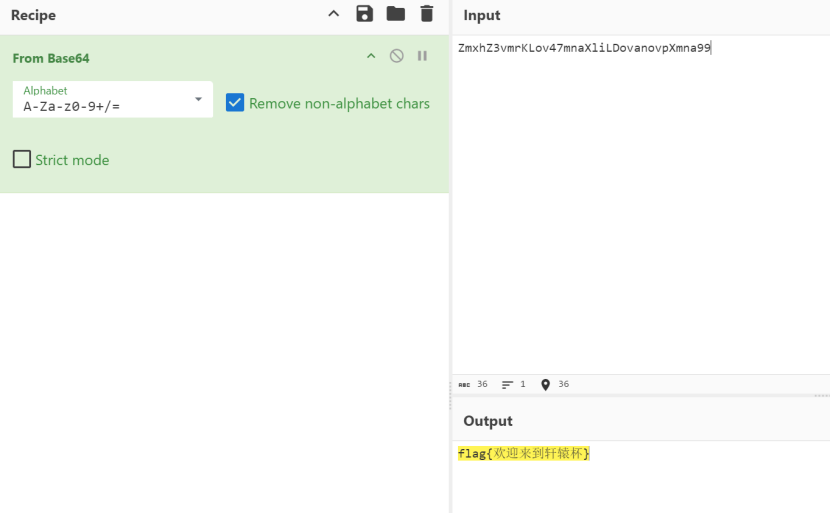Click the Strict mode label
The height and width of the screenshot is (513, 831).
(x=72, y=160)
